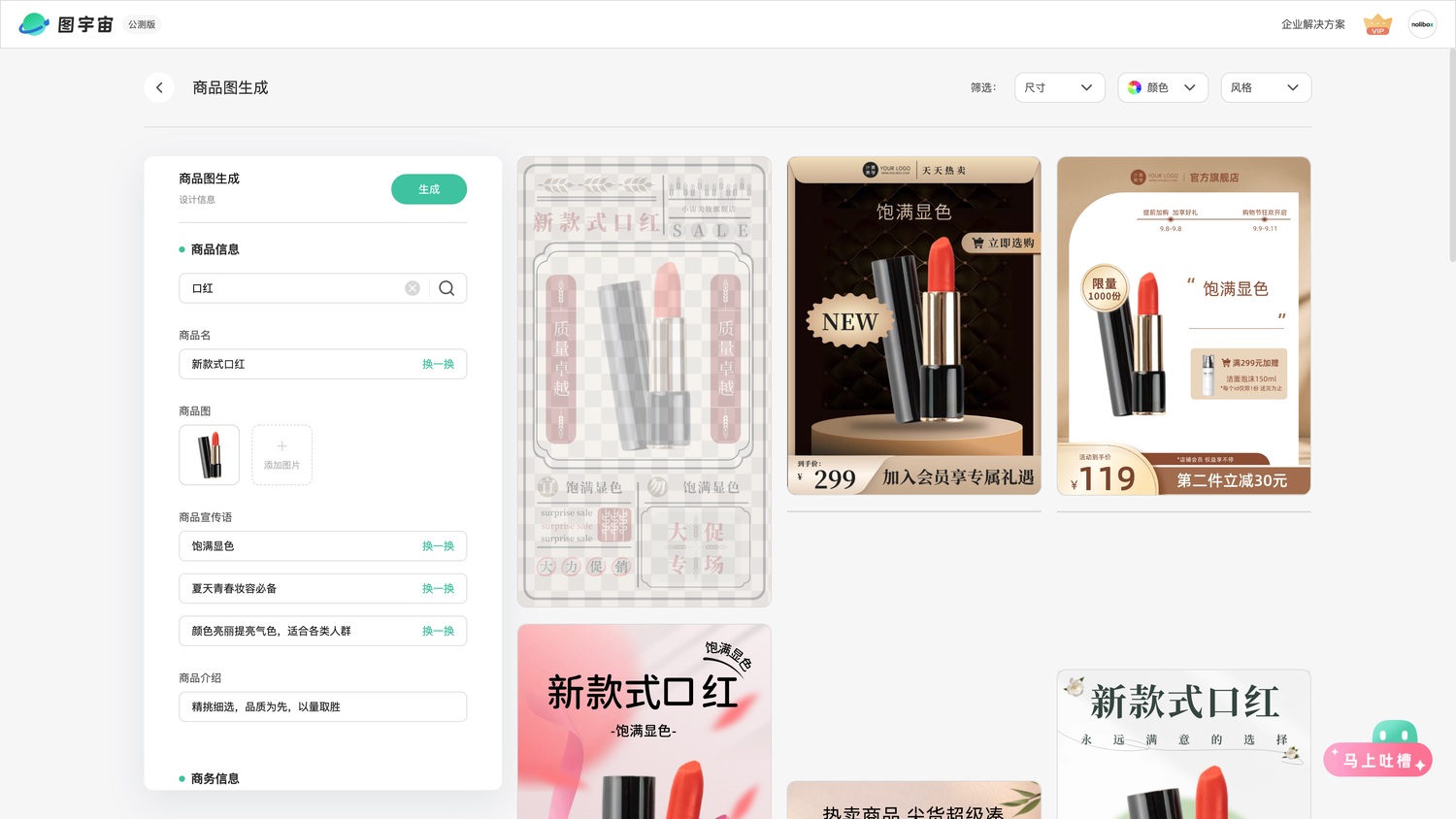Open the gray retro SALE lipstick template

[x=645, y=382]
